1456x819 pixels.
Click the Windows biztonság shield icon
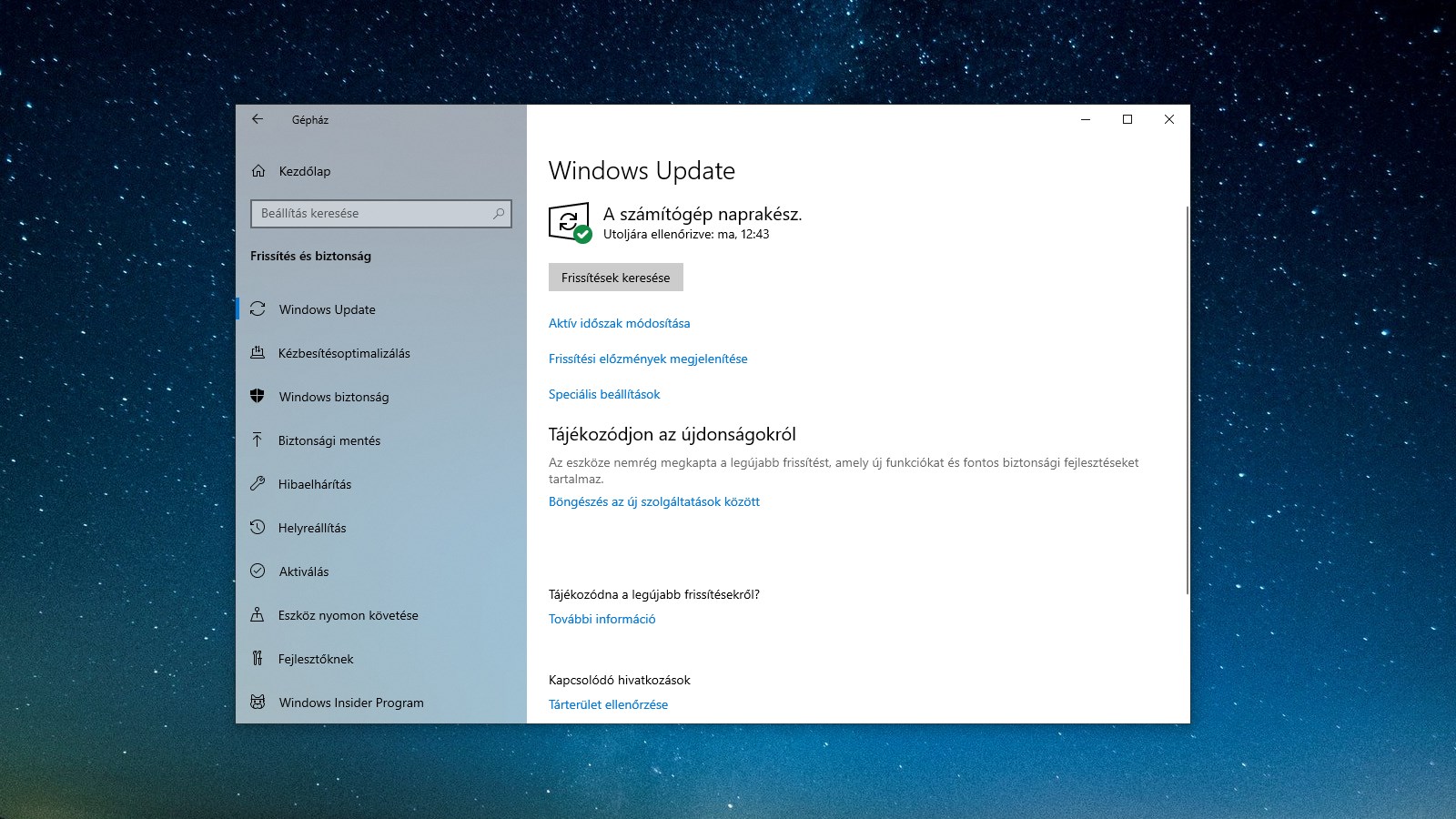[x=258, y=397]
